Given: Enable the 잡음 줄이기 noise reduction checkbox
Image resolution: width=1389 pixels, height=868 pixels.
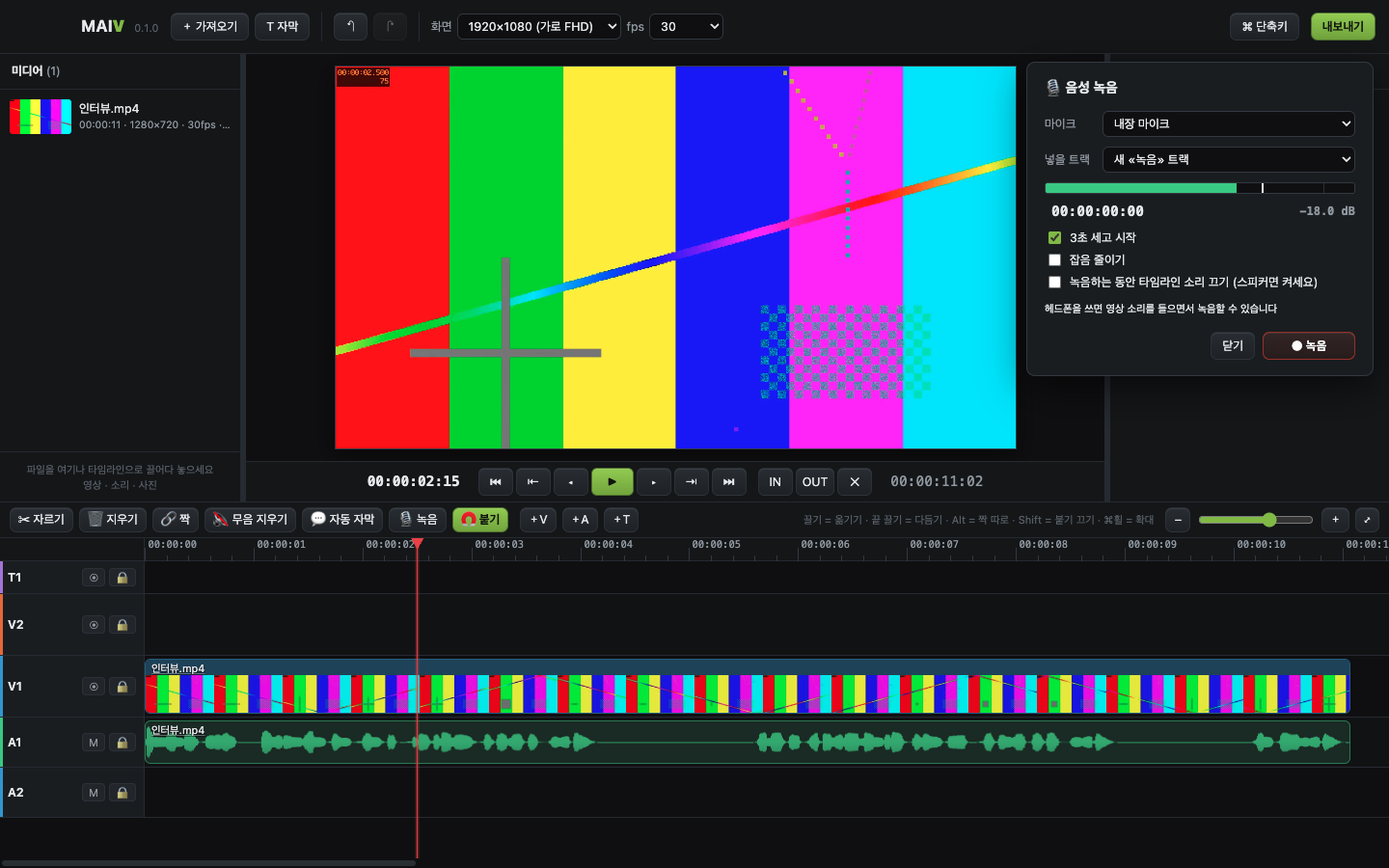Looking at the screenshot, I should click(1054, 259).
